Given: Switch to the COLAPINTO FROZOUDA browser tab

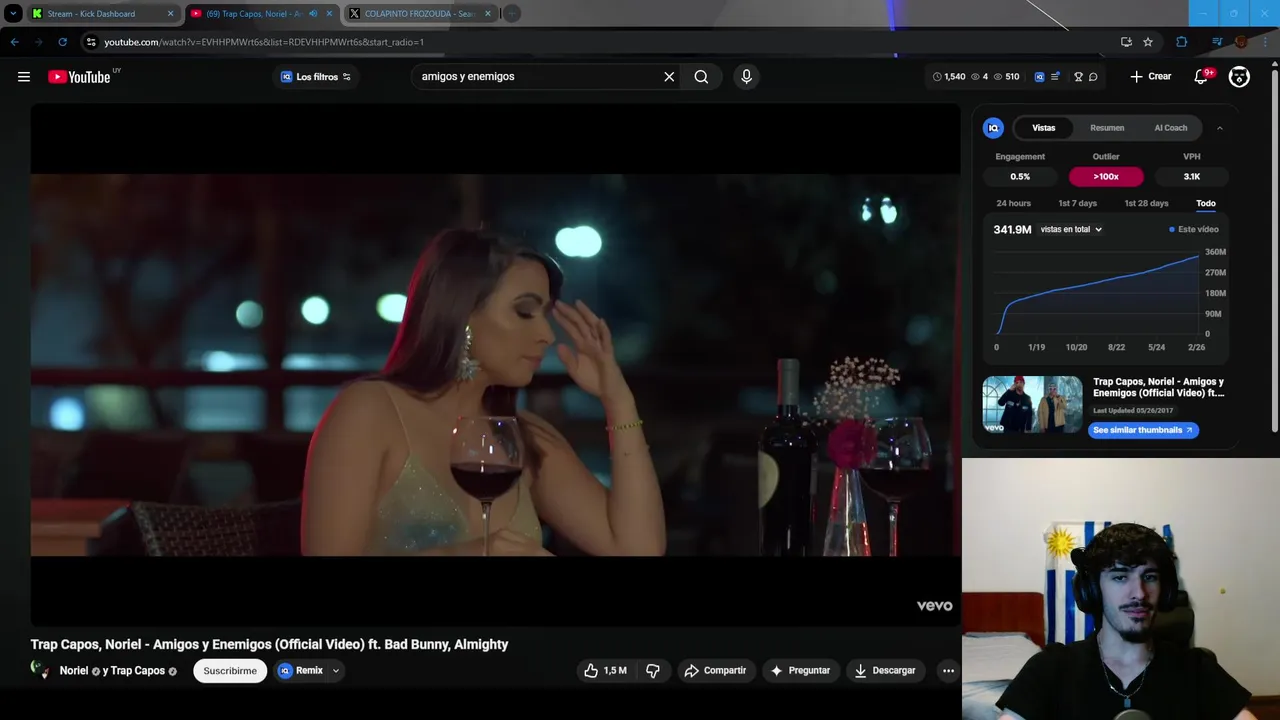Looking at the screenshot, I should tap(418, 14).
